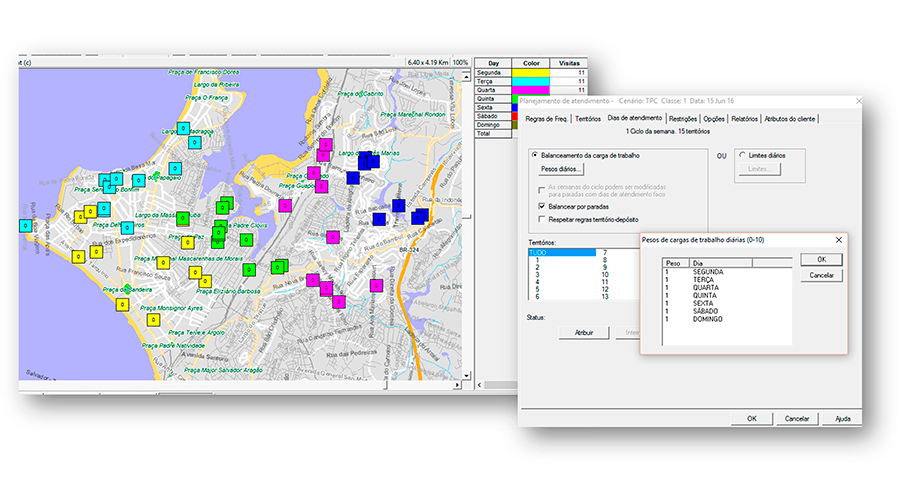Click the Pesos diários... button
Screen dimensions: 900x500
tap(561, 170)
